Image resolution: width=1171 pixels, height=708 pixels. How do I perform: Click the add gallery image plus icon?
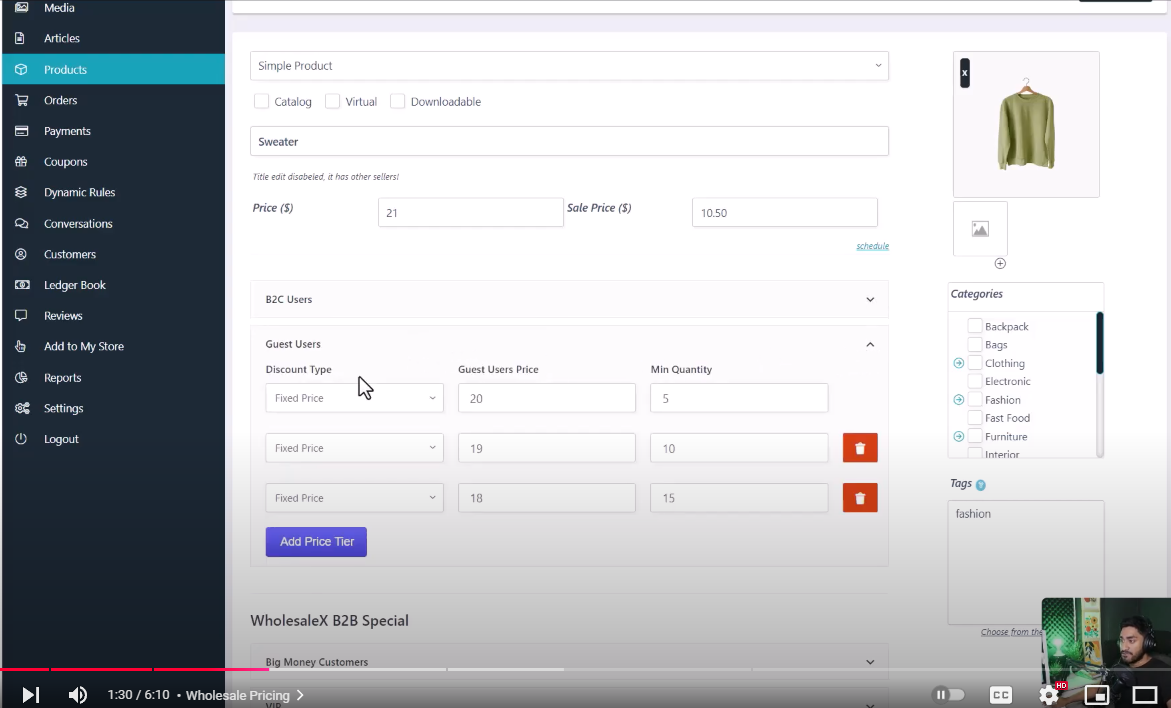[1000, 263]
